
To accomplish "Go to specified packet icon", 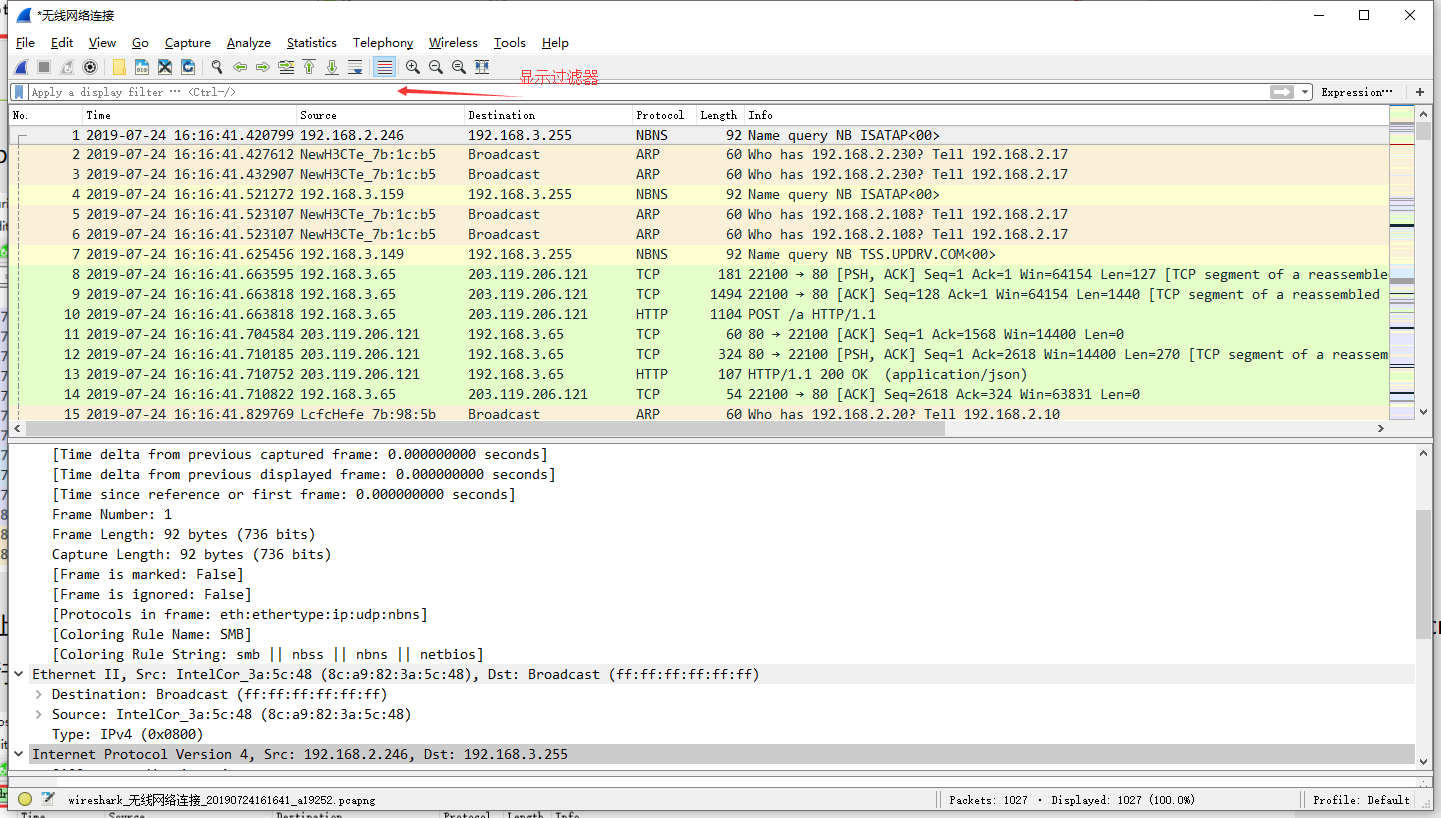I will point(286,67).
